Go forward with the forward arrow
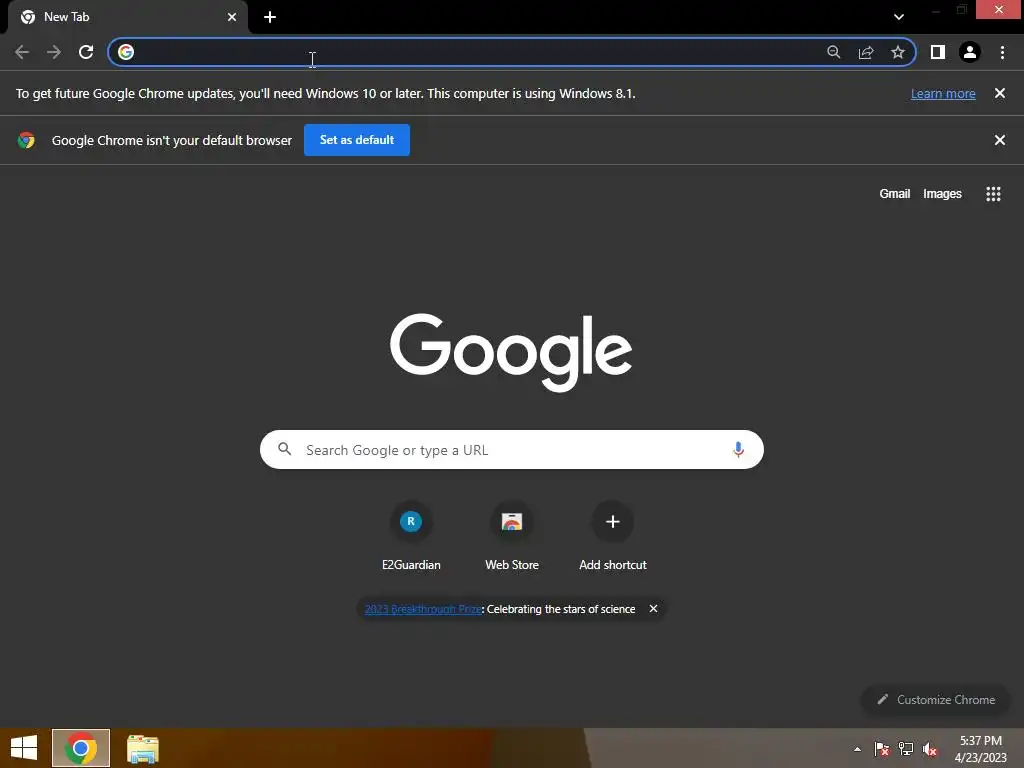Viewport: 1024px width, 768px height. [54, 52]
